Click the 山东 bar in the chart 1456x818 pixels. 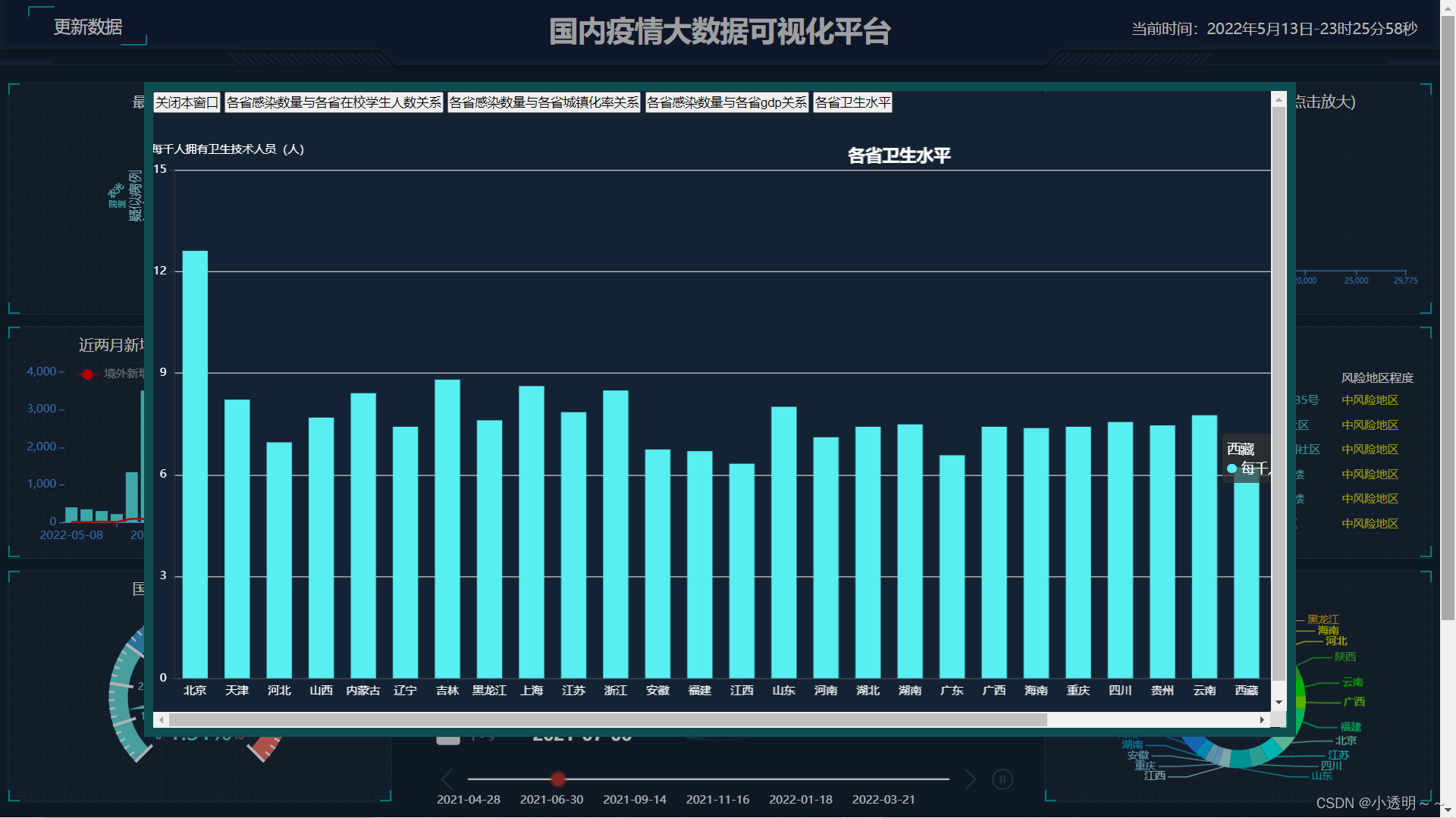click(x=784, y=542)
